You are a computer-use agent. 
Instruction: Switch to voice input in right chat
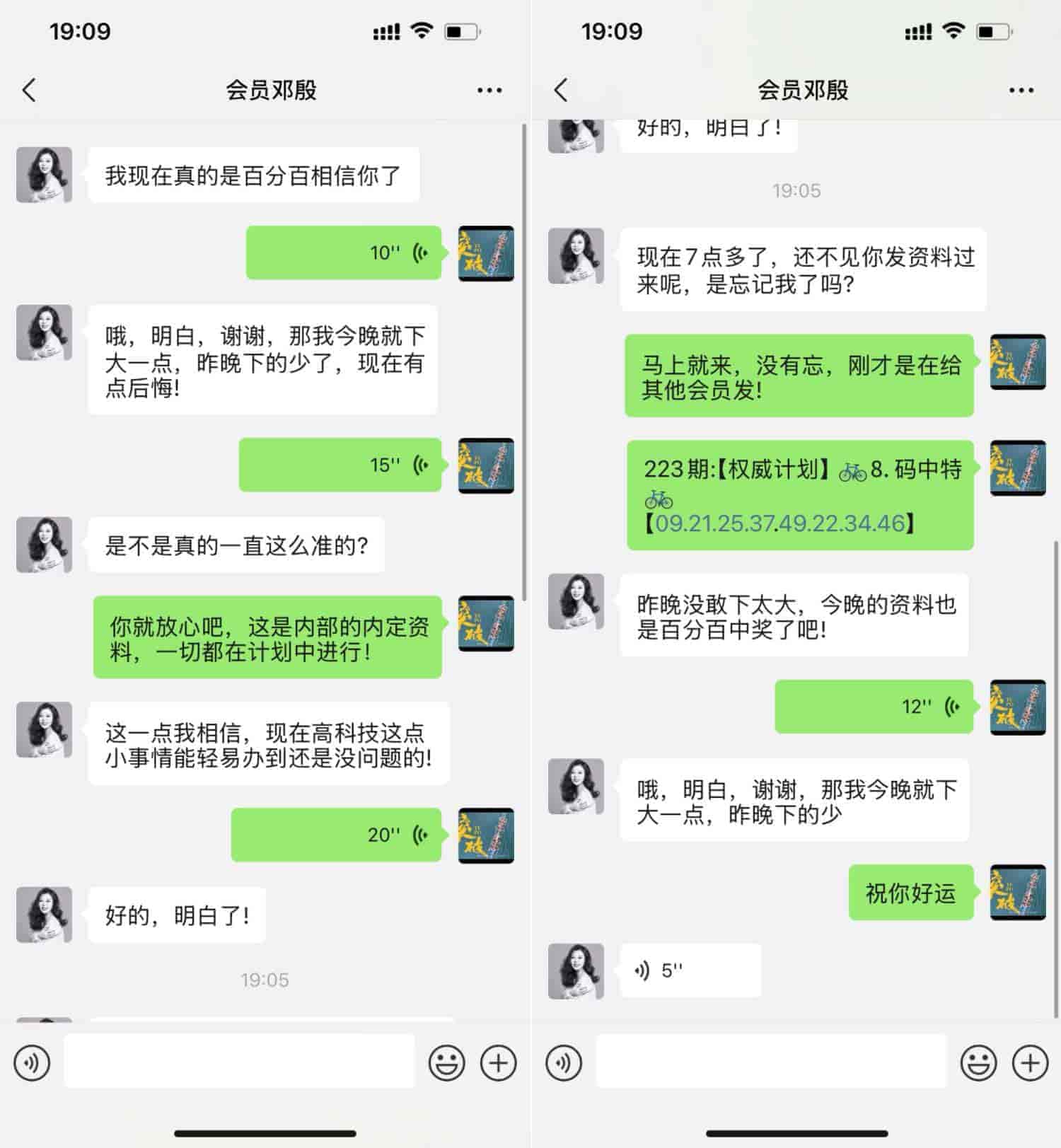564,1062
